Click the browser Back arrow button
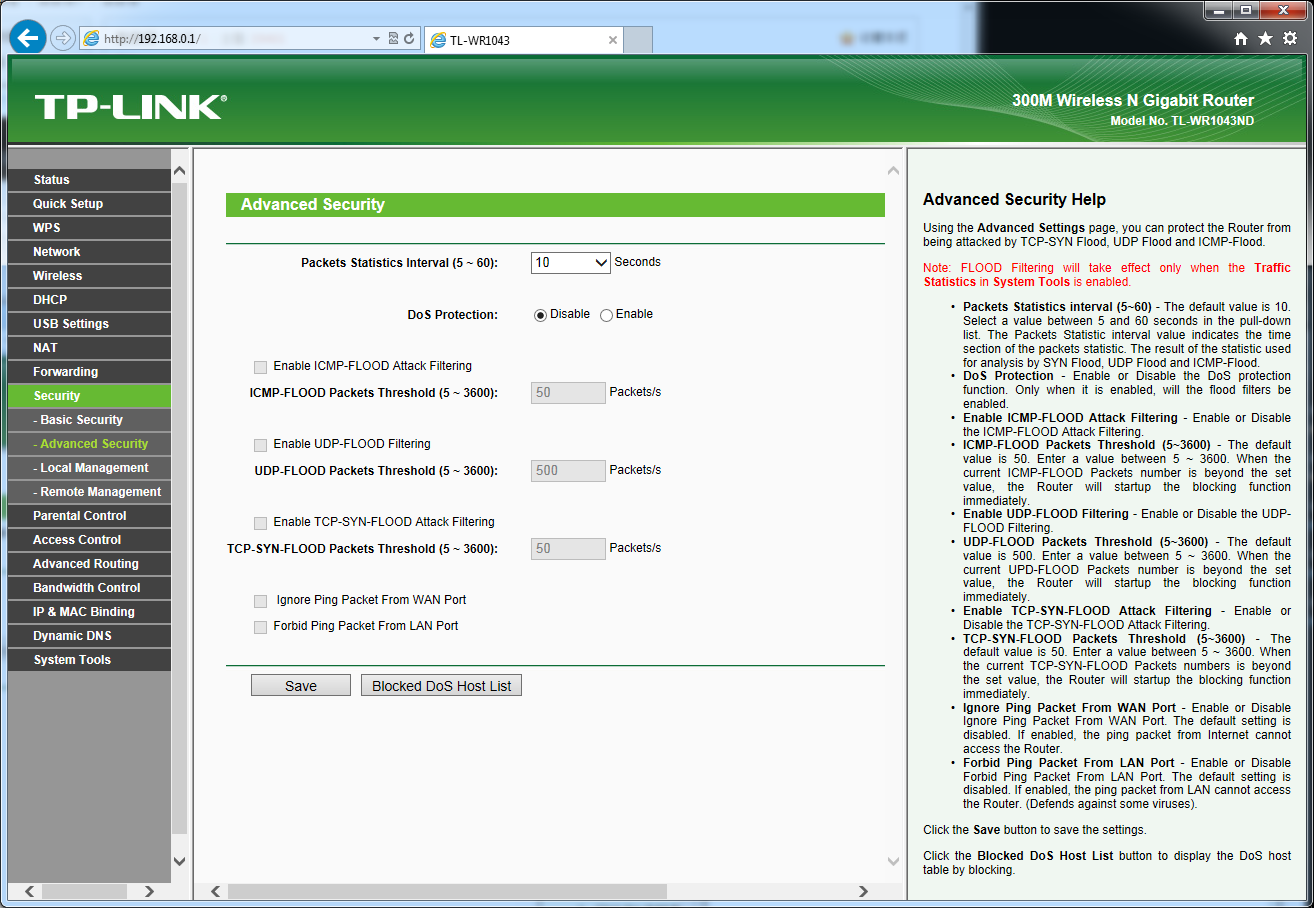The image size is (1314, 908). 28,38
